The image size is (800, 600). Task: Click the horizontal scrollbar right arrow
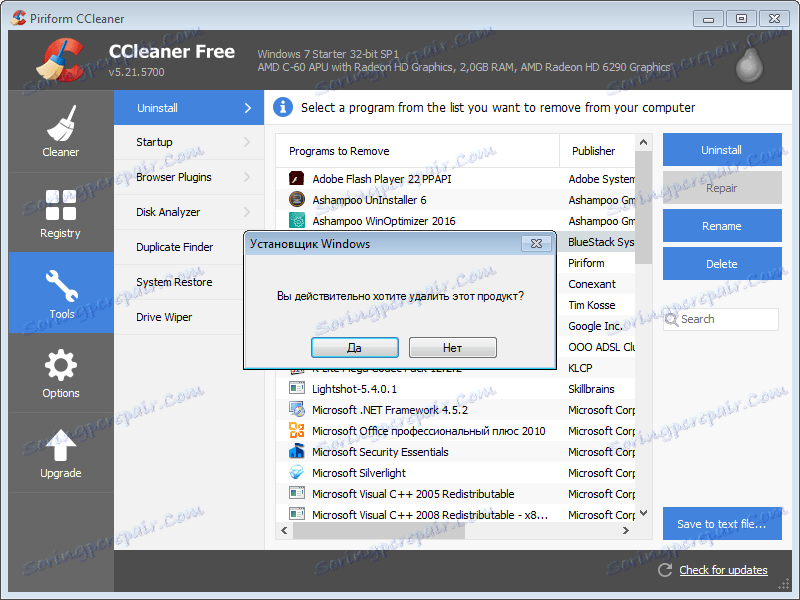pos(626,531)
